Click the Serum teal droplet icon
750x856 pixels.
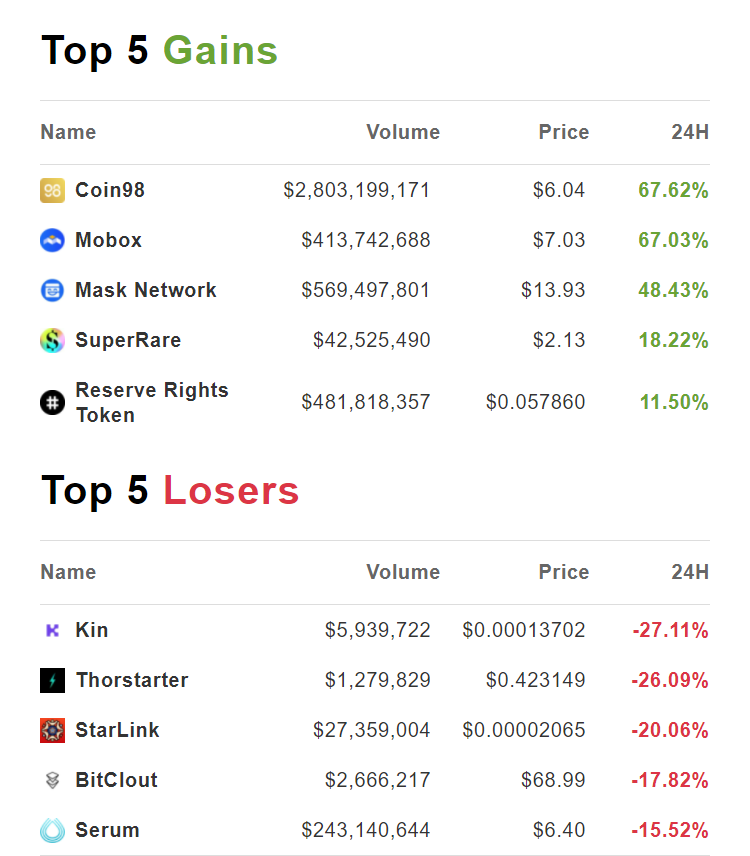click(x=52, y=830)
